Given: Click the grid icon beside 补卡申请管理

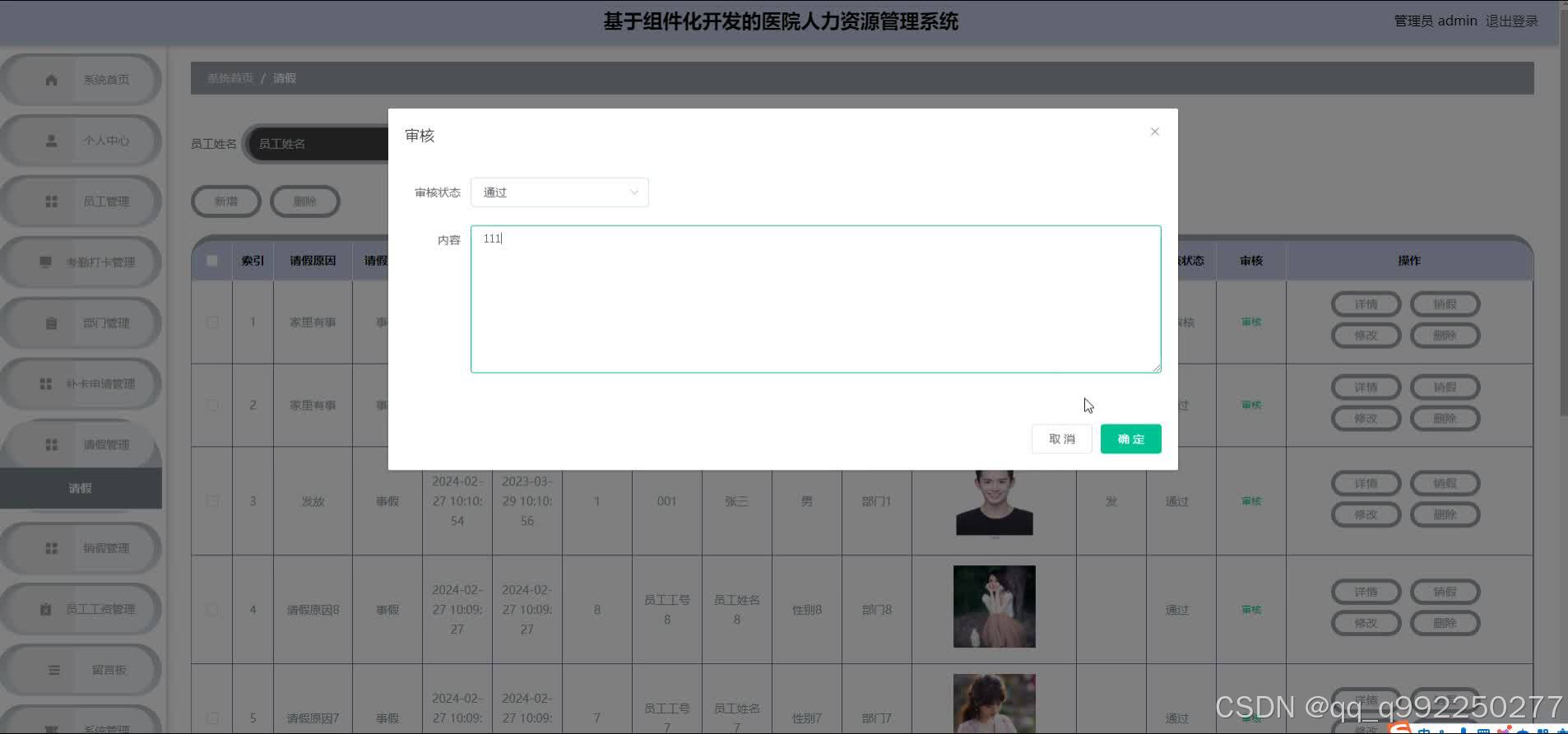Looking at the screenshot, I should click(x=45, y=384).
